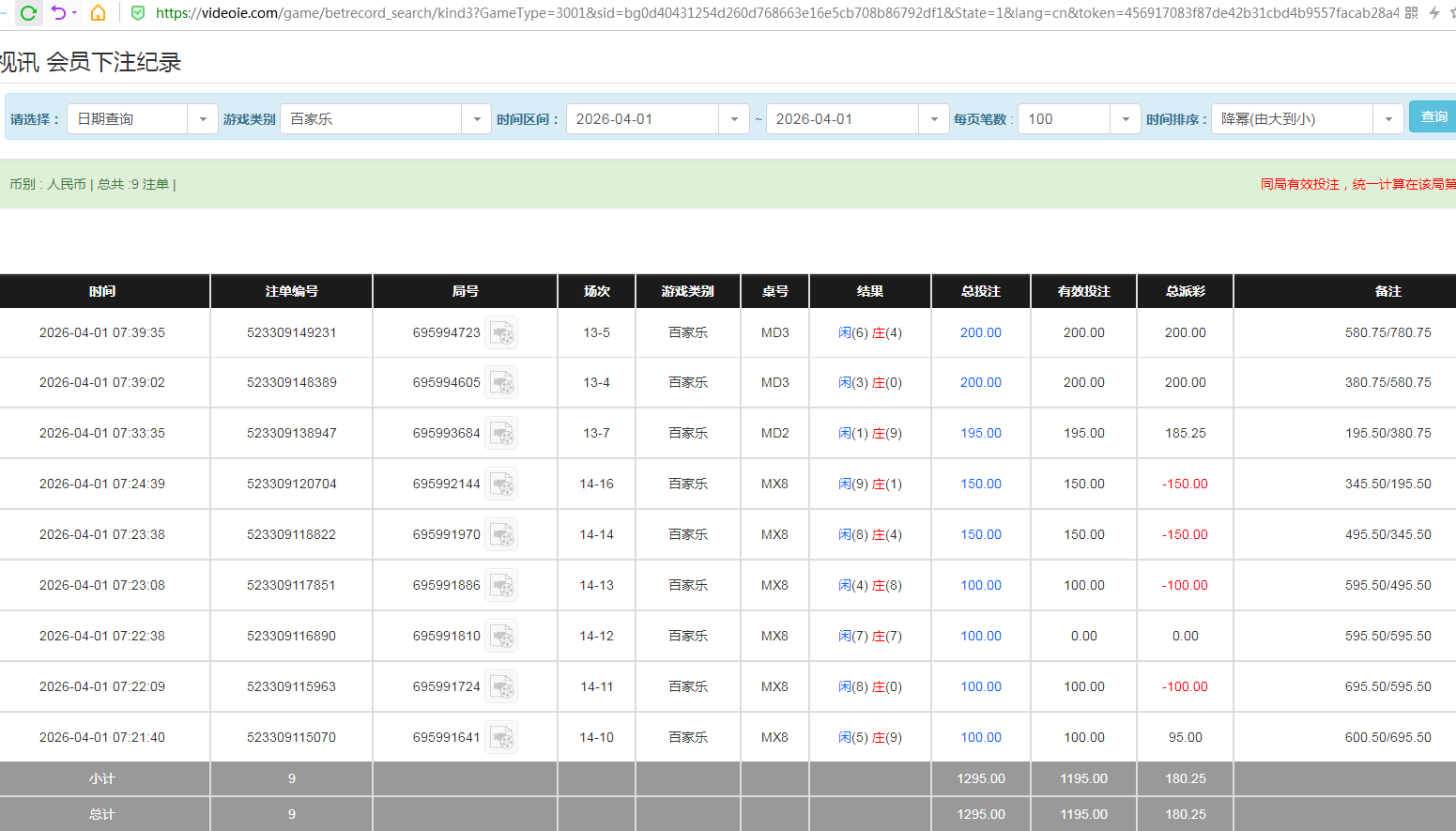
Task: Expand the 百家乐 game type dropdown
Action: 476,119
